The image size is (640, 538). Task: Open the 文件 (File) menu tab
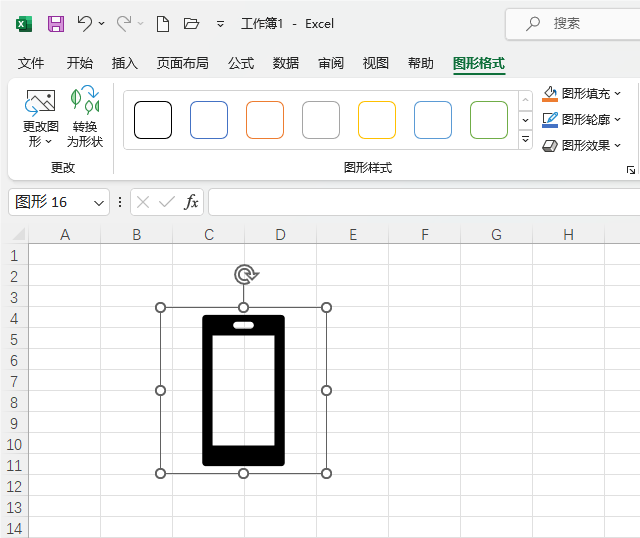(x=31, y=63)
